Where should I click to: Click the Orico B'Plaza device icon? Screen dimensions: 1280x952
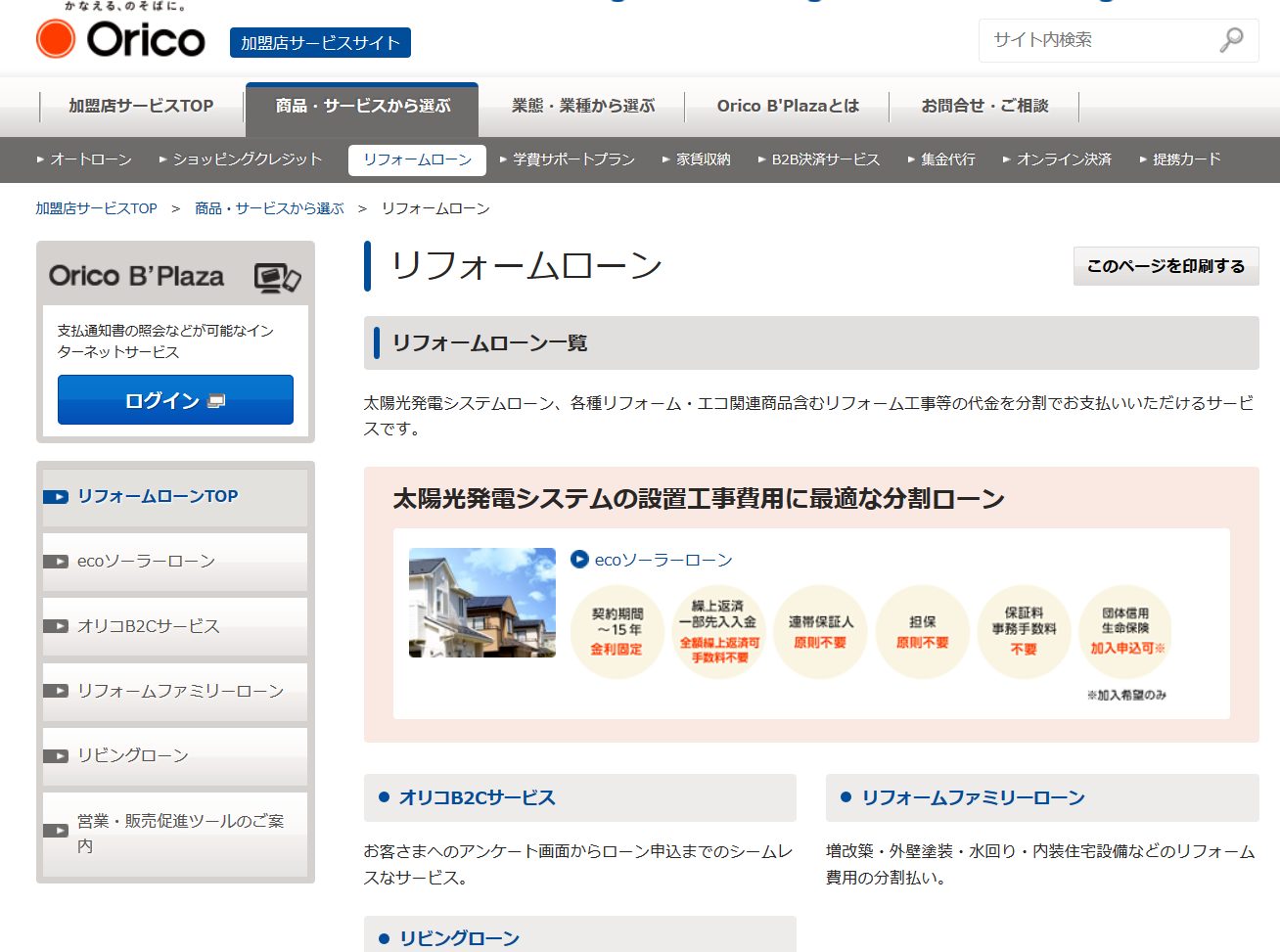277,278
